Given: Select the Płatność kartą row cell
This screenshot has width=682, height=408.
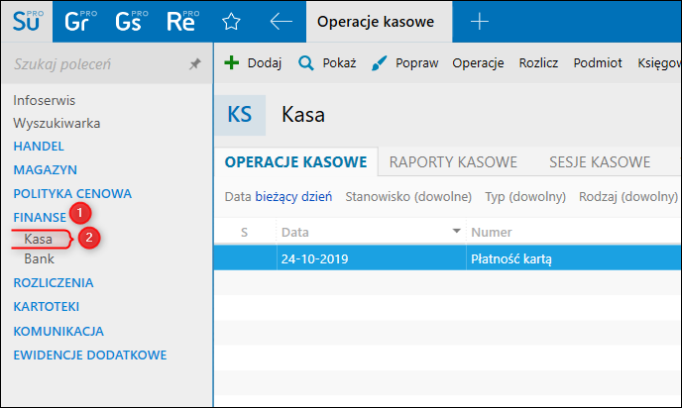Looking at the screenshot, I should tap(574, 259).
